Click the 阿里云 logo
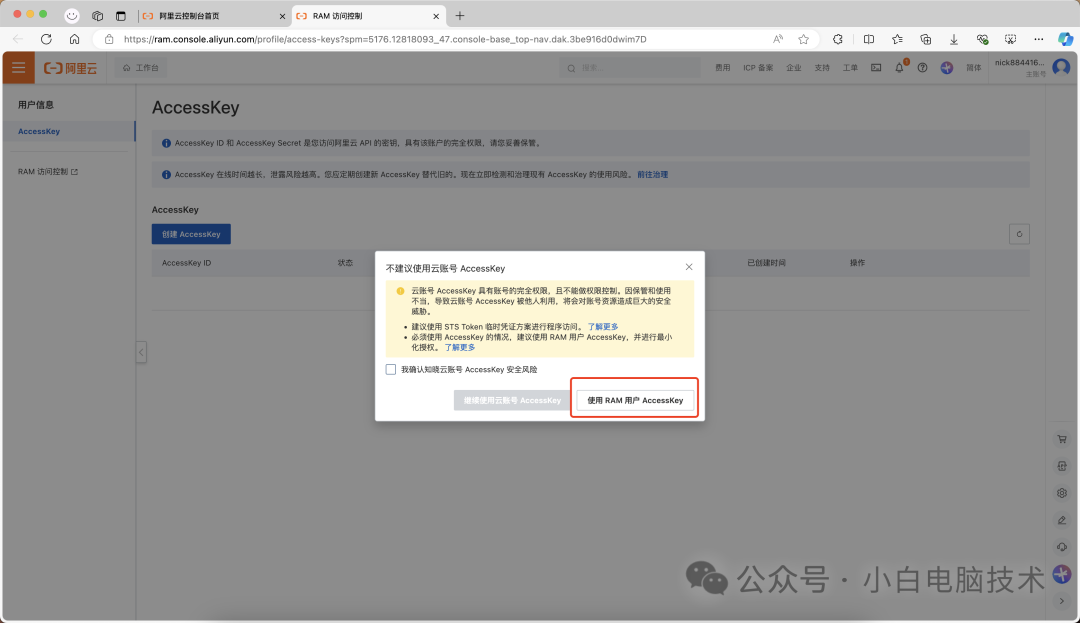 [70, 67]
